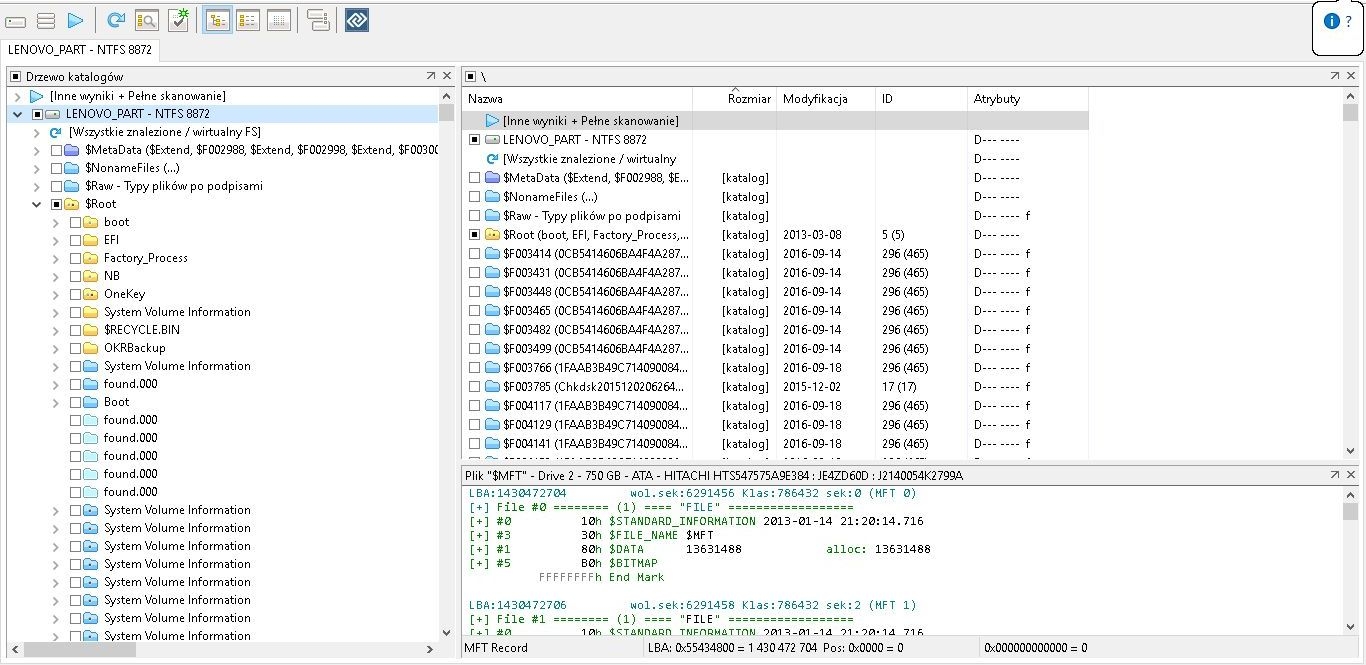This screenshot has width=1366, height=665.
Task: Click the file list vertical scrollbar down arrow
Action: 1350,451
